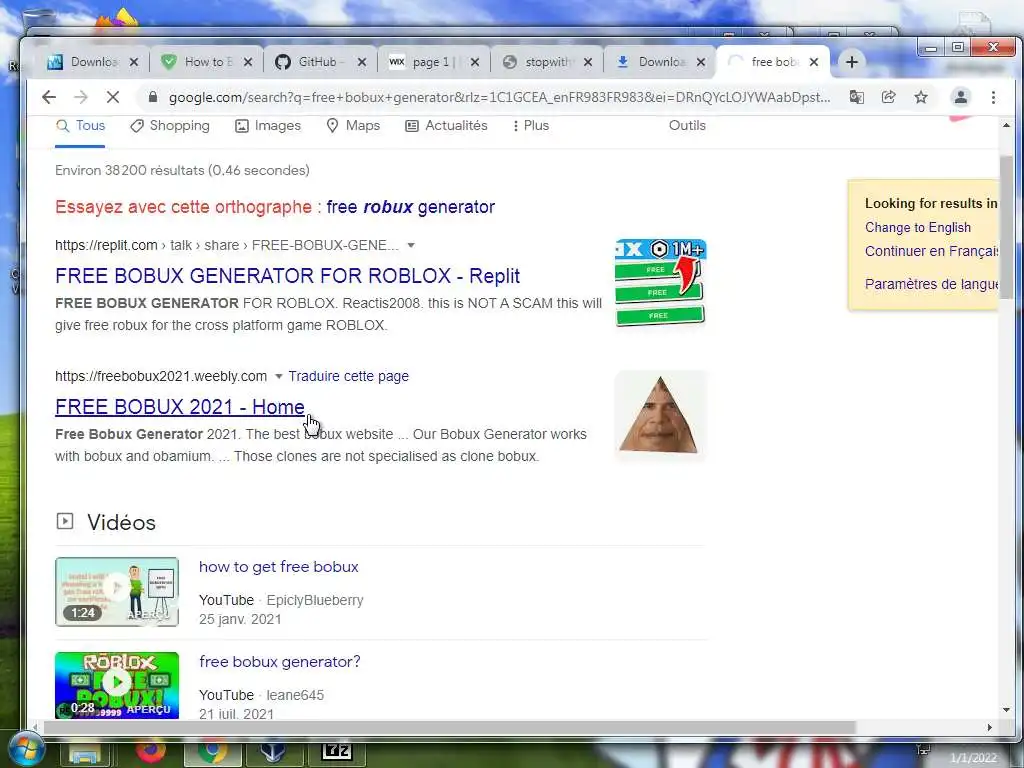
Task: Select the Tous search filter
Action: coord(80,126)
